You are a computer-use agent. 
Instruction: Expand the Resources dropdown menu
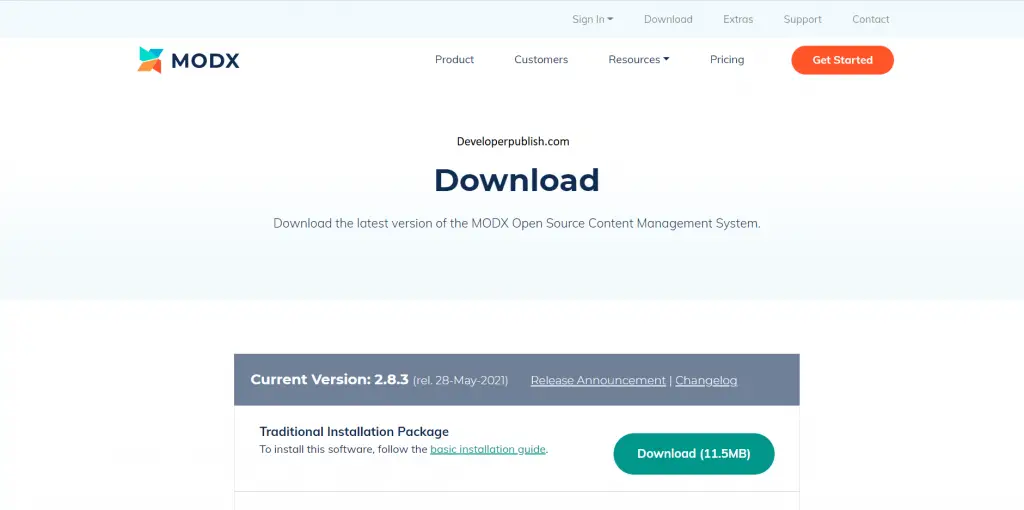[639, 59]
